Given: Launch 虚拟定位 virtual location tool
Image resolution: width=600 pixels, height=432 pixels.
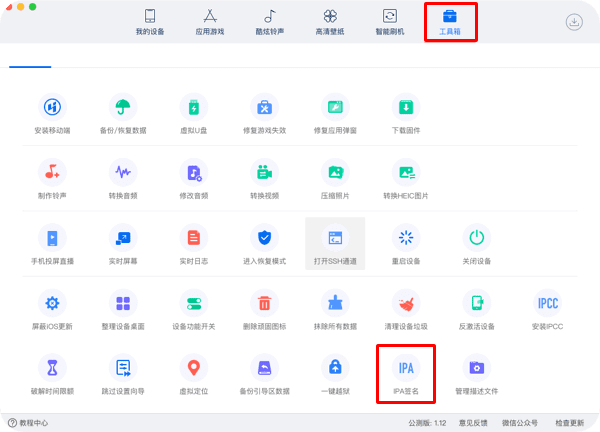Looking at the screenshot, I should 194,368.
